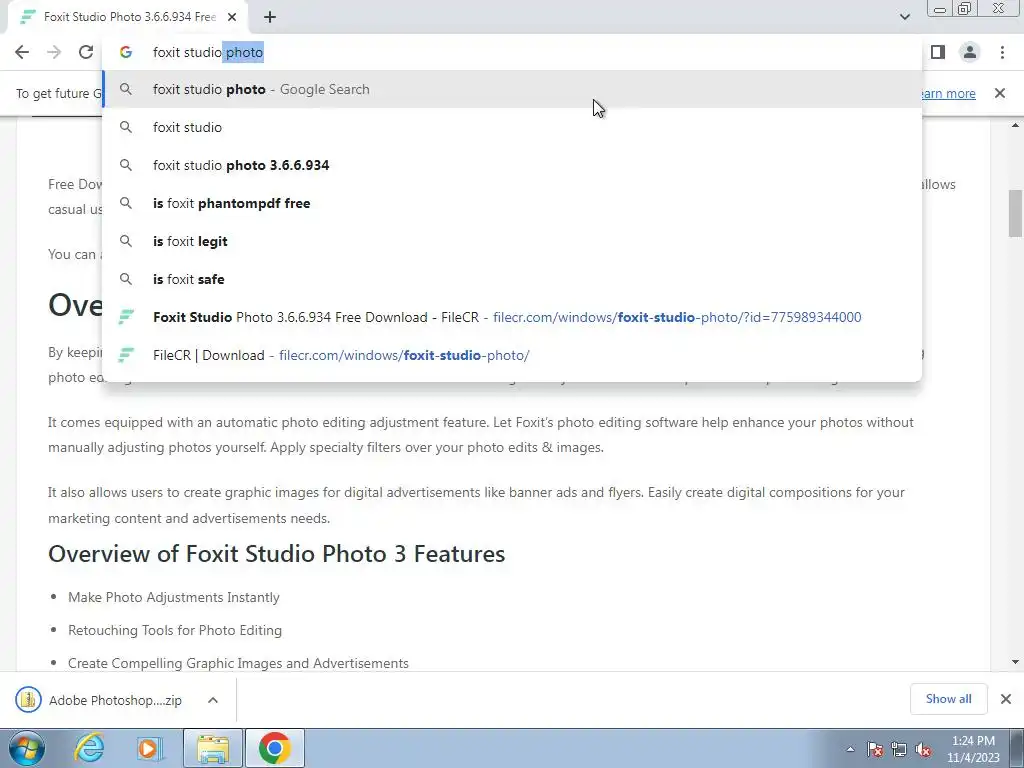Click the network tray icon
The image size is (1024, 768).
[899, 749]
